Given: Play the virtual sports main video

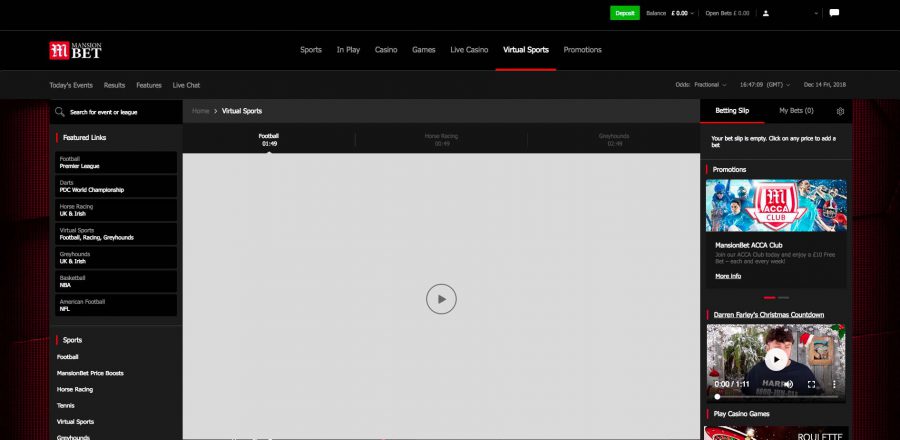Looking at the screenshot, I should point(441,299).
